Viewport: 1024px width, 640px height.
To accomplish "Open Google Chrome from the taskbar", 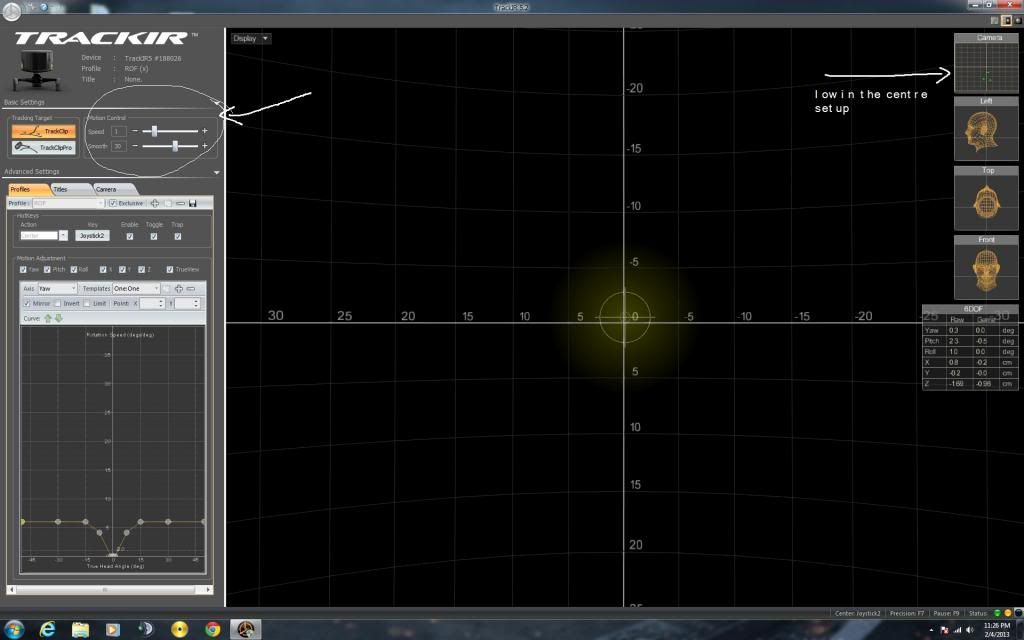I will click(213, 630).
